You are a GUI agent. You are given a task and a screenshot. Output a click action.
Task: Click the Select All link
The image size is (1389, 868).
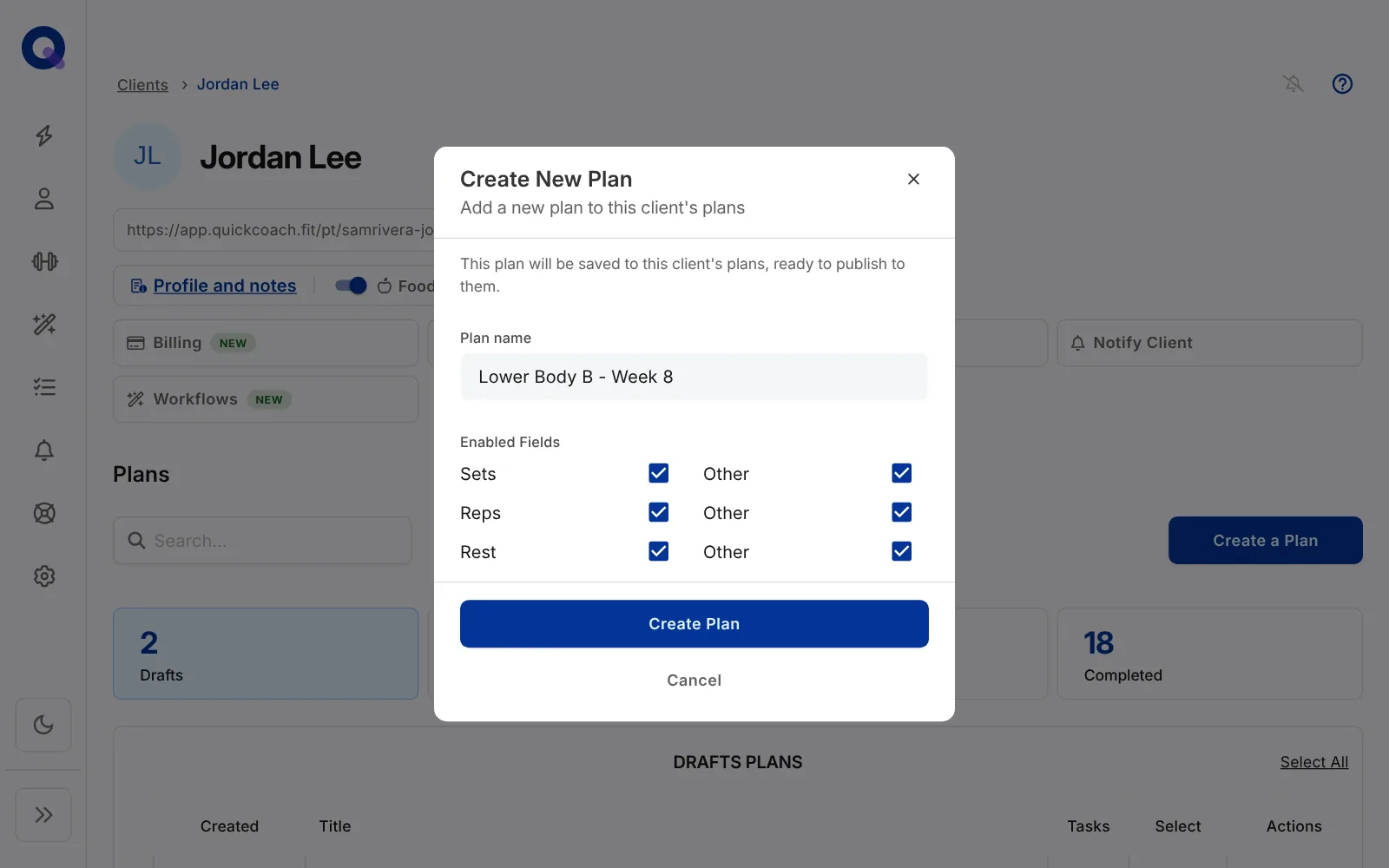tap(1314, 762)
